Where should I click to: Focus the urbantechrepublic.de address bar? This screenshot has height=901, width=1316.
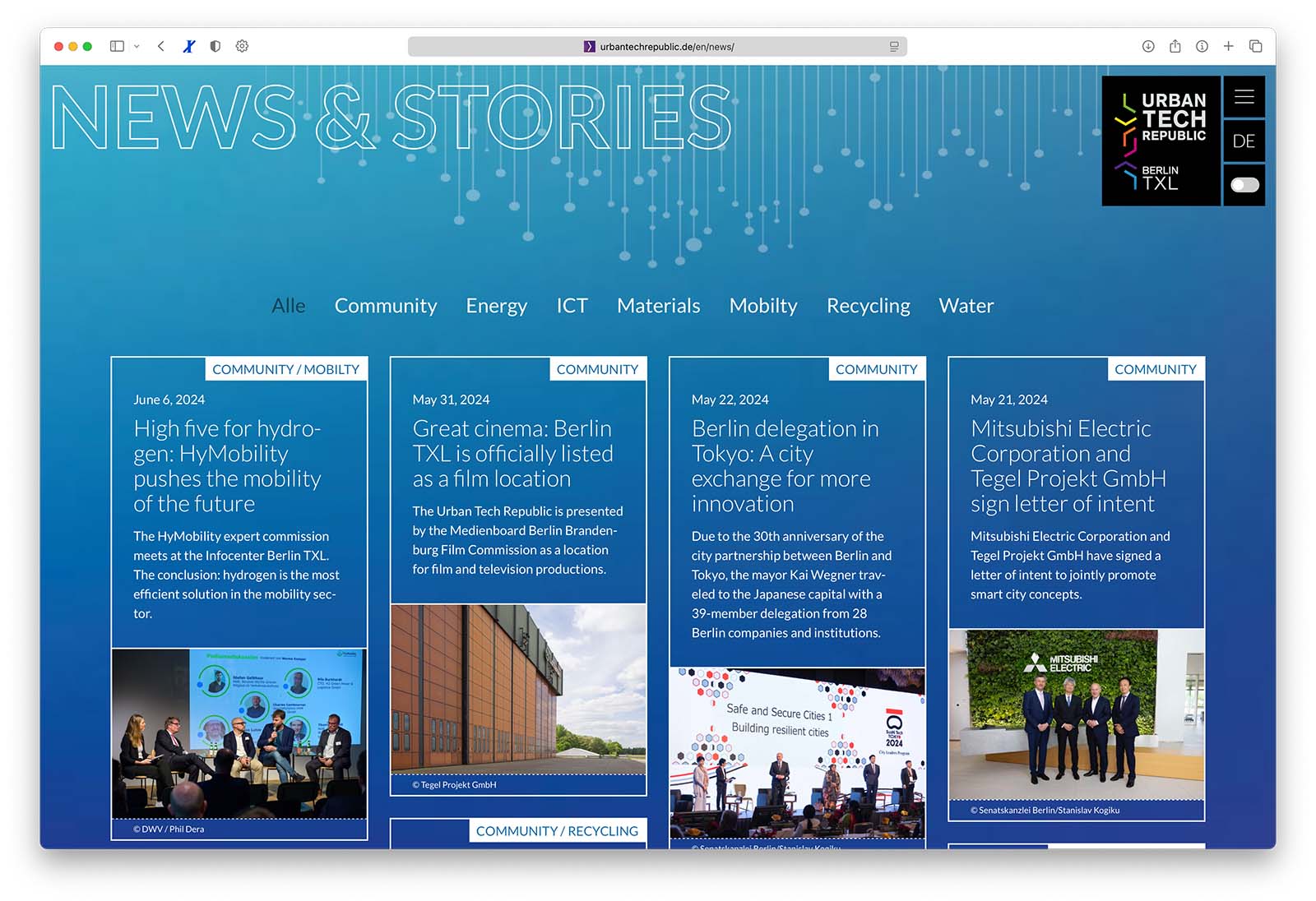(657, 47)
